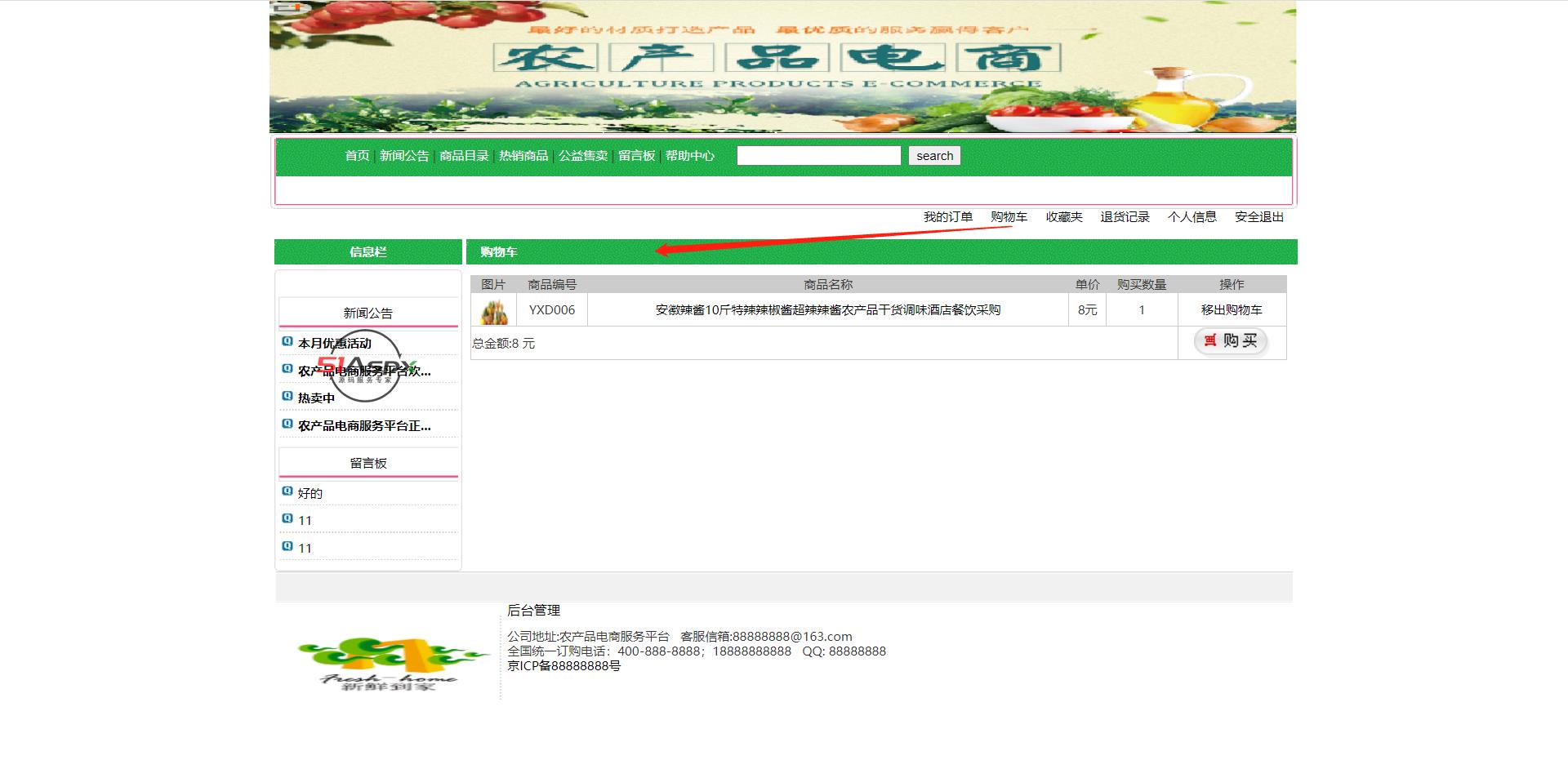The image size is (1568, 769).
Task: Click the 商品编号 column header
Action: click(552, 285)
